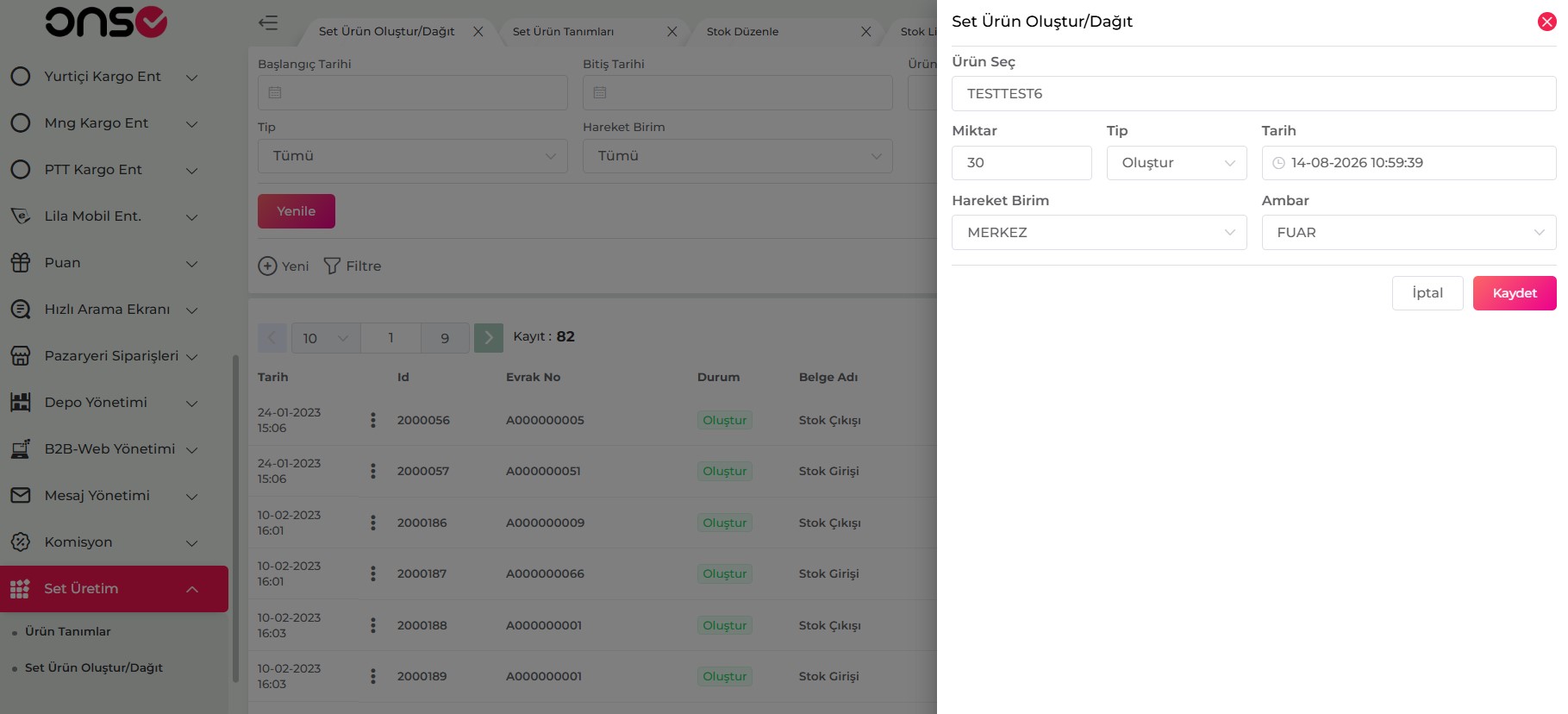Open the Hareket Birim filter dropdown showing Tümü
The image size is (1568, 714).
(x=738, y=156)
